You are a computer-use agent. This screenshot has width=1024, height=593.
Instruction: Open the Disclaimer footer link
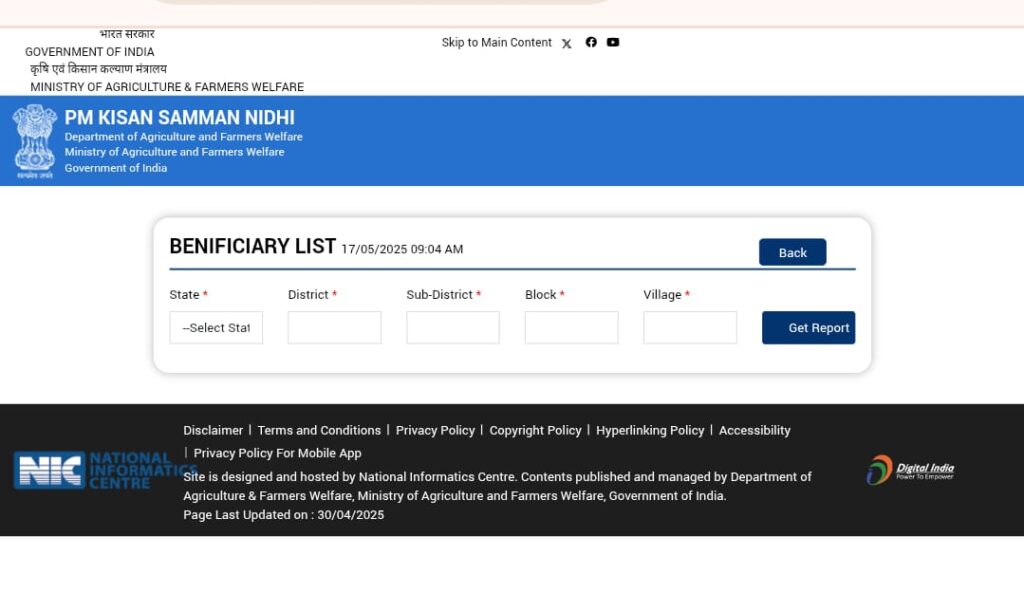pos(213,430)
